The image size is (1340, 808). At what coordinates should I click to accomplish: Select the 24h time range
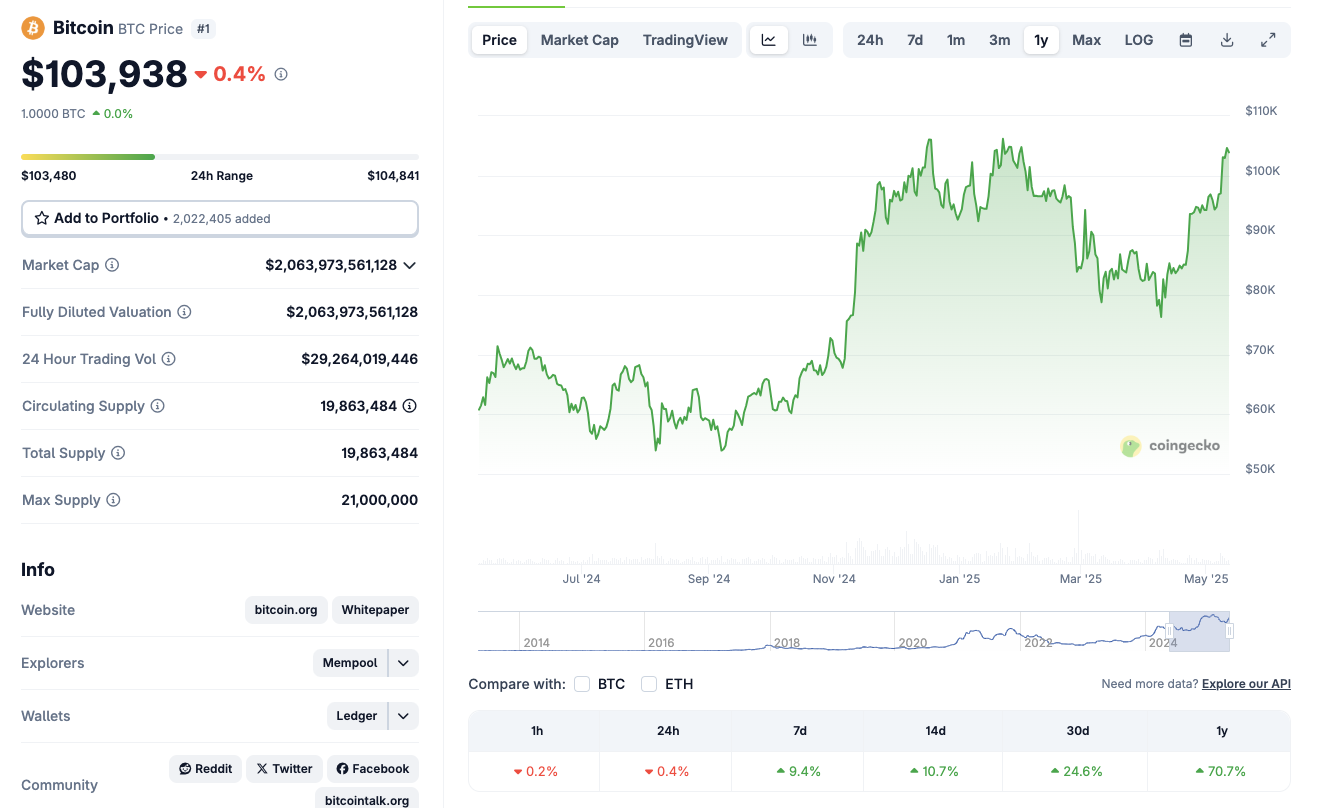870,40
